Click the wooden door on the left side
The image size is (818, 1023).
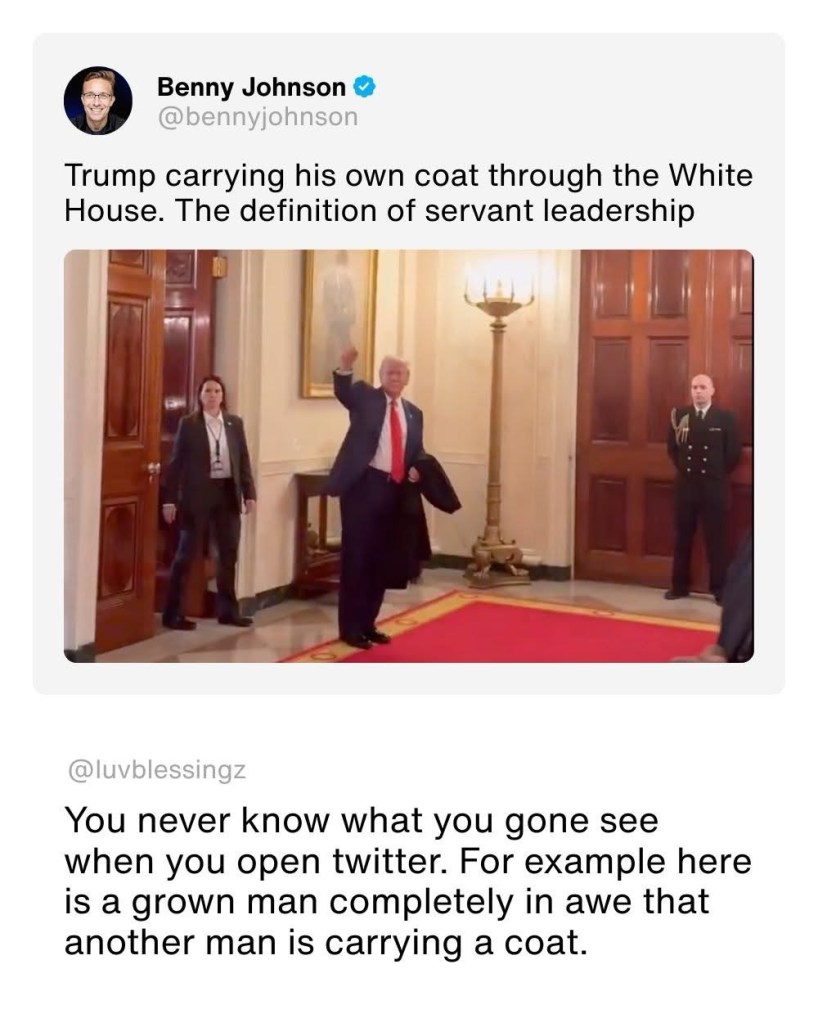pyautogui.click(x=127, y=450)
